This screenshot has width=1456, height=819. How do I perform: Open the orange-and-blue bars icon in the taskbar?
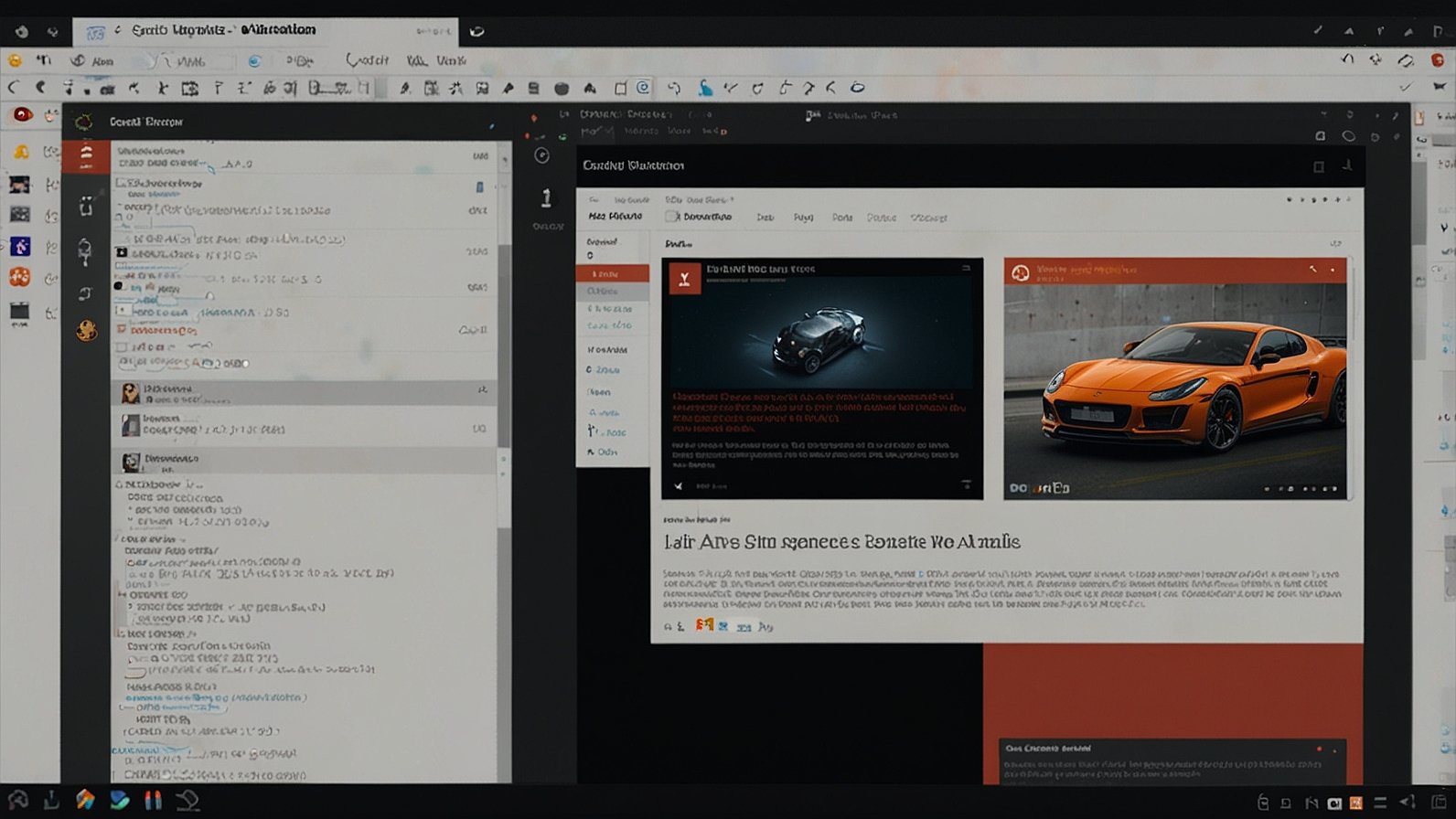(x=153, y=801)
